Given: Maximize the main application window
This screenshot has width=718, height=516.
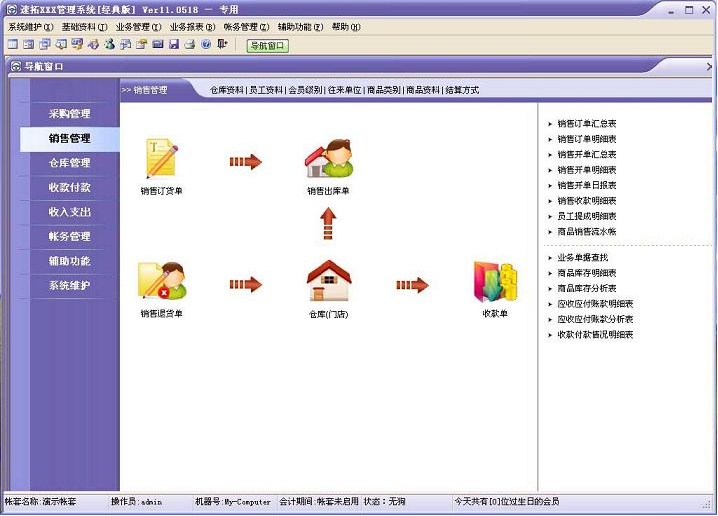Looking at the screenshot, I should (689, 10).
